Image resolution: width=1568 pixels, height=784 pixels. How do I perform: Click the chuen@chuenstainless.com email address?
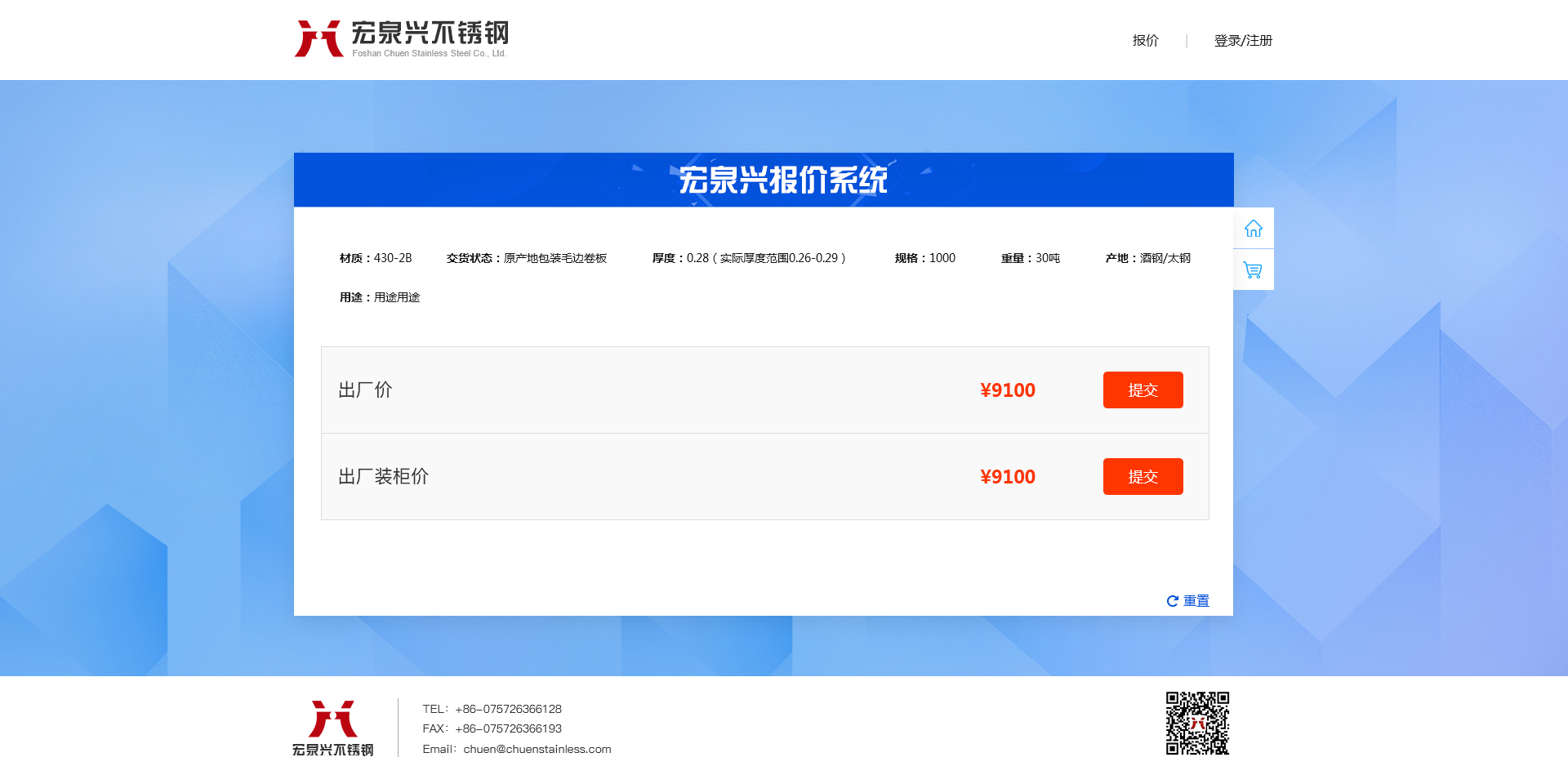(x=537, y=749)
